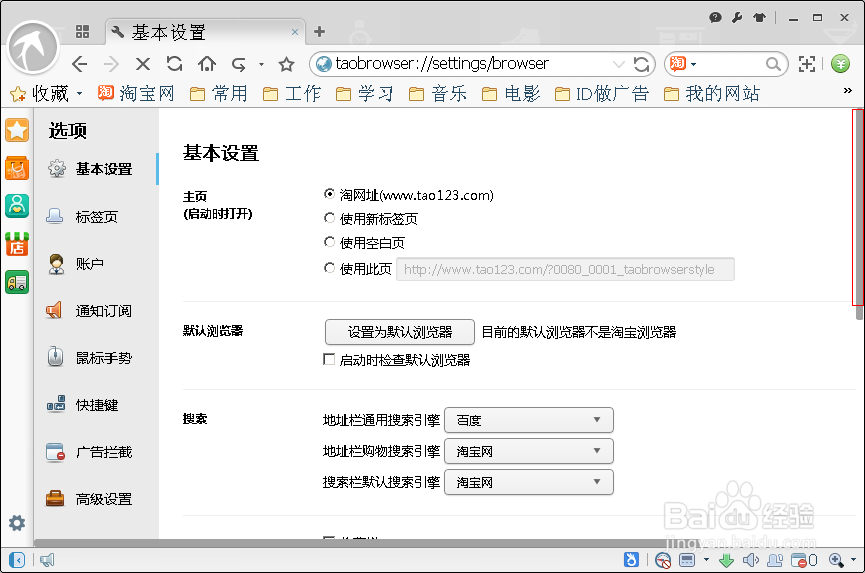Open 标签页 settings section
The height and width of the screenshot is (573, 865).
97,217
